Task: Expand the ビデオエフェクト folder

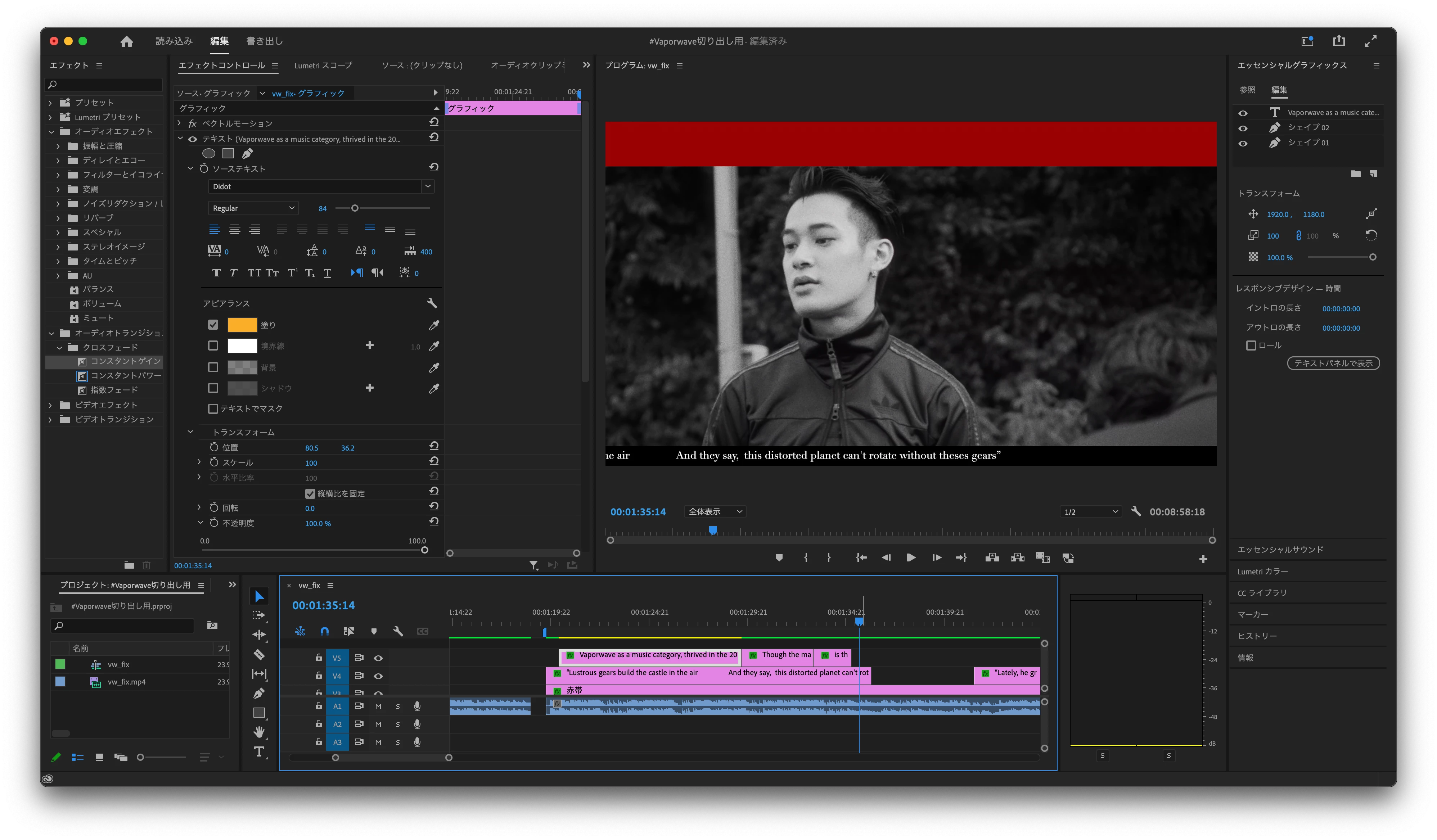Action: tap(51, 405)
